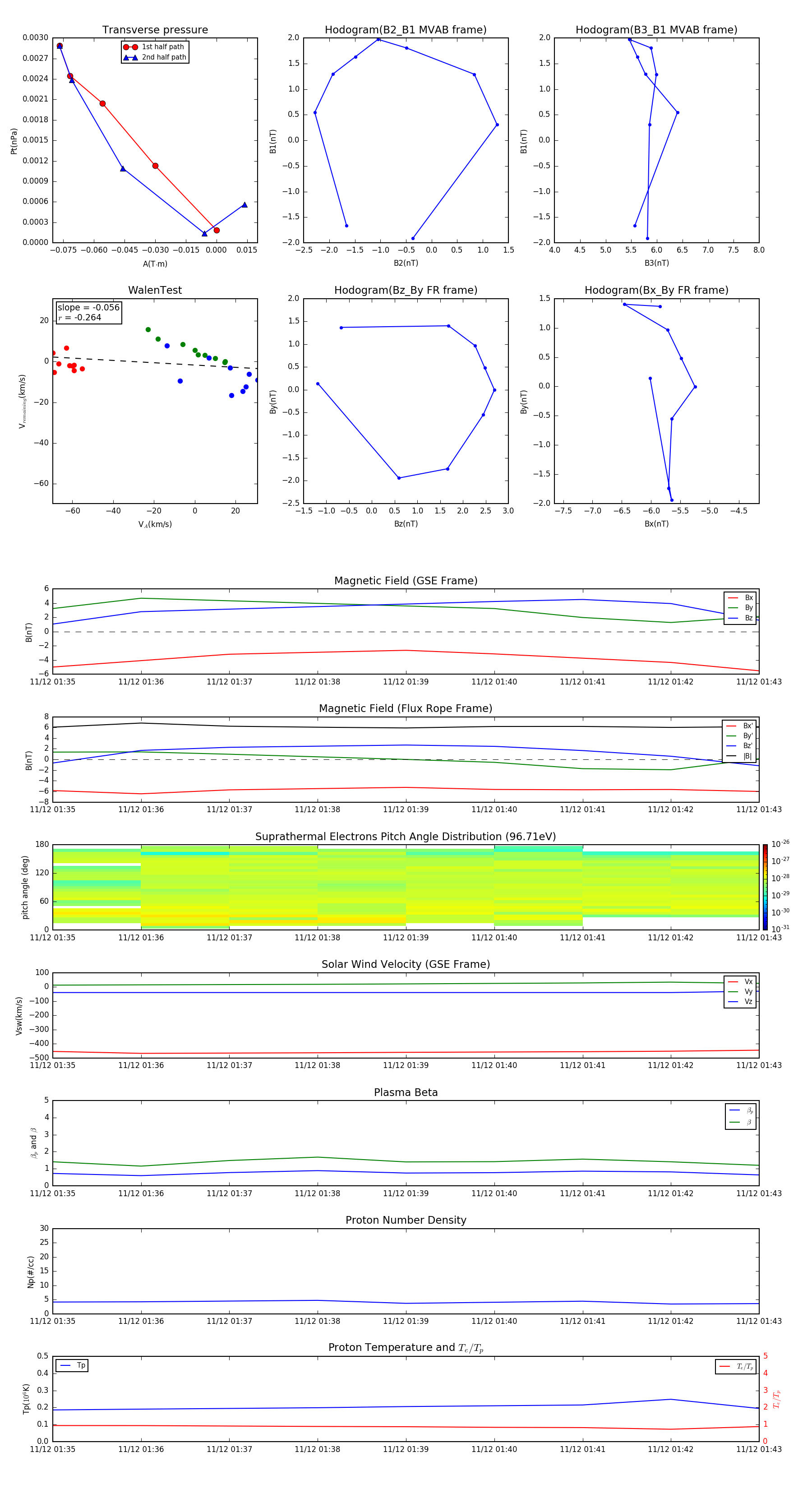812x1489 pixels.
Task: Select the "Hodogram(B3_B1 MVAB frame)" title
Action: pyautogui.click(x=656, y=30)
